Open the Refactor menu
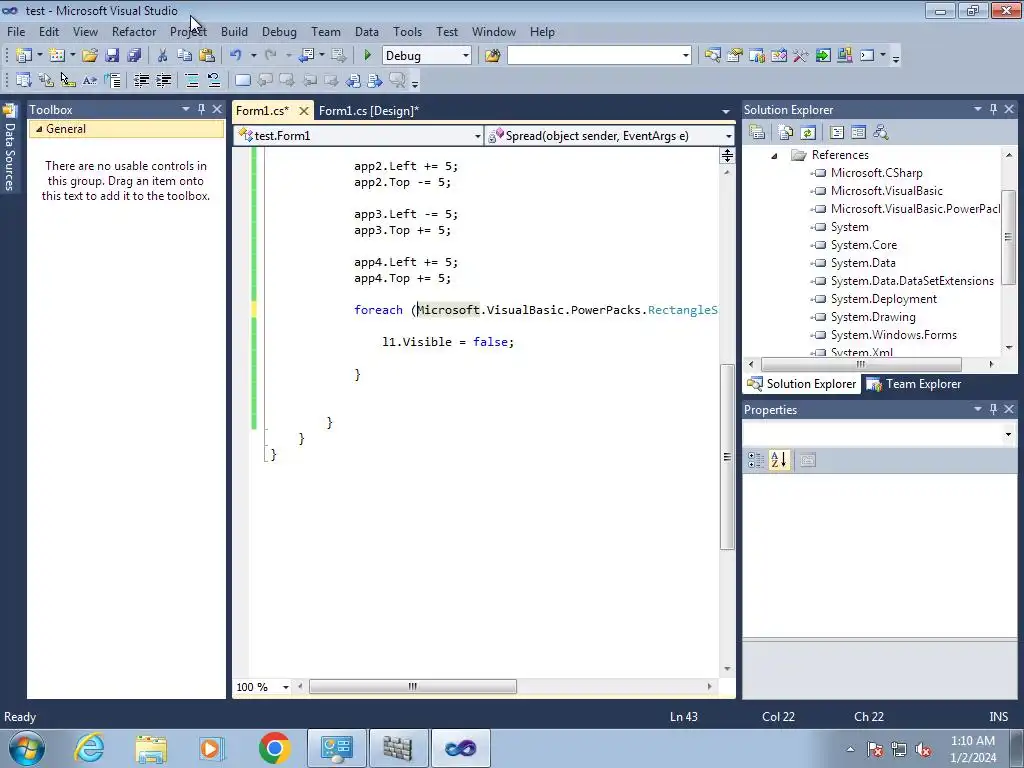The image size is (1024, 768). pos(134,31)
